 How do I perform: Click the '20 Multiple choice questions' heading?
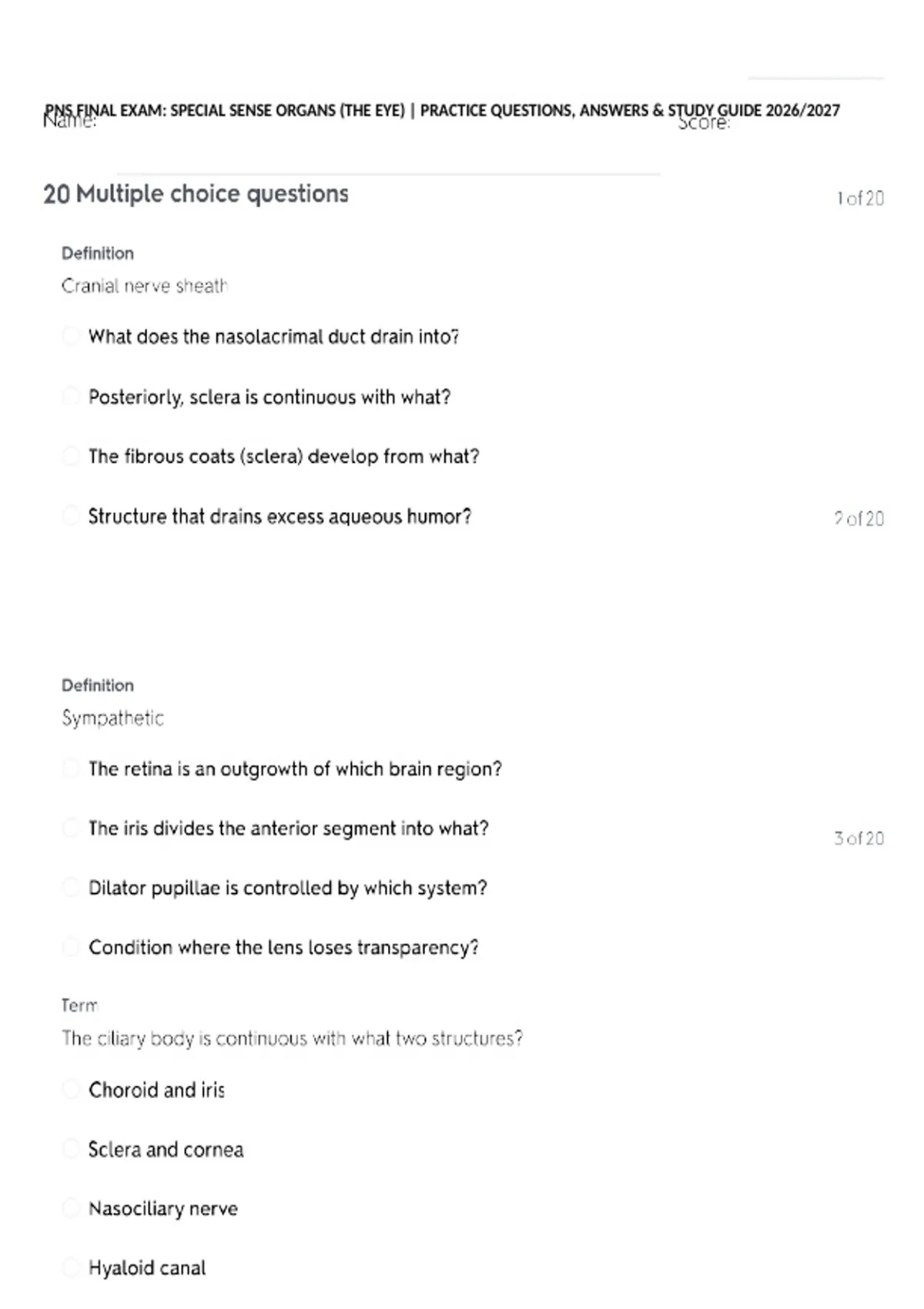196,193
